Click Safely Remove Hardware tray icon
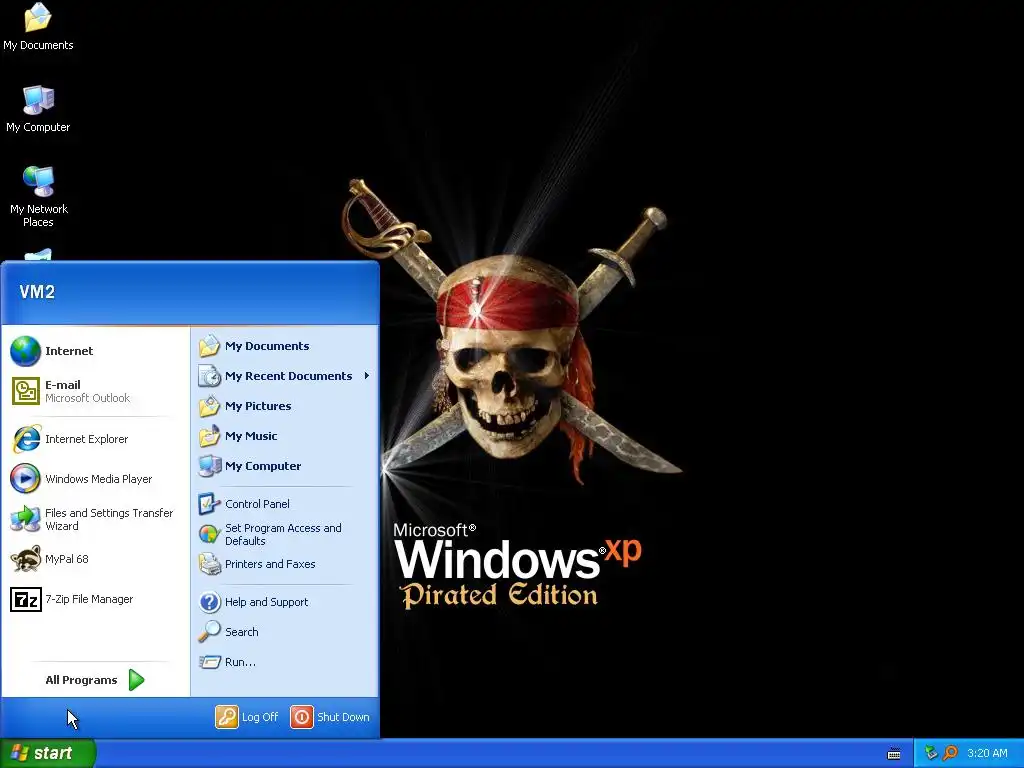Screen dimensions: 1024x768 point(931,753)
